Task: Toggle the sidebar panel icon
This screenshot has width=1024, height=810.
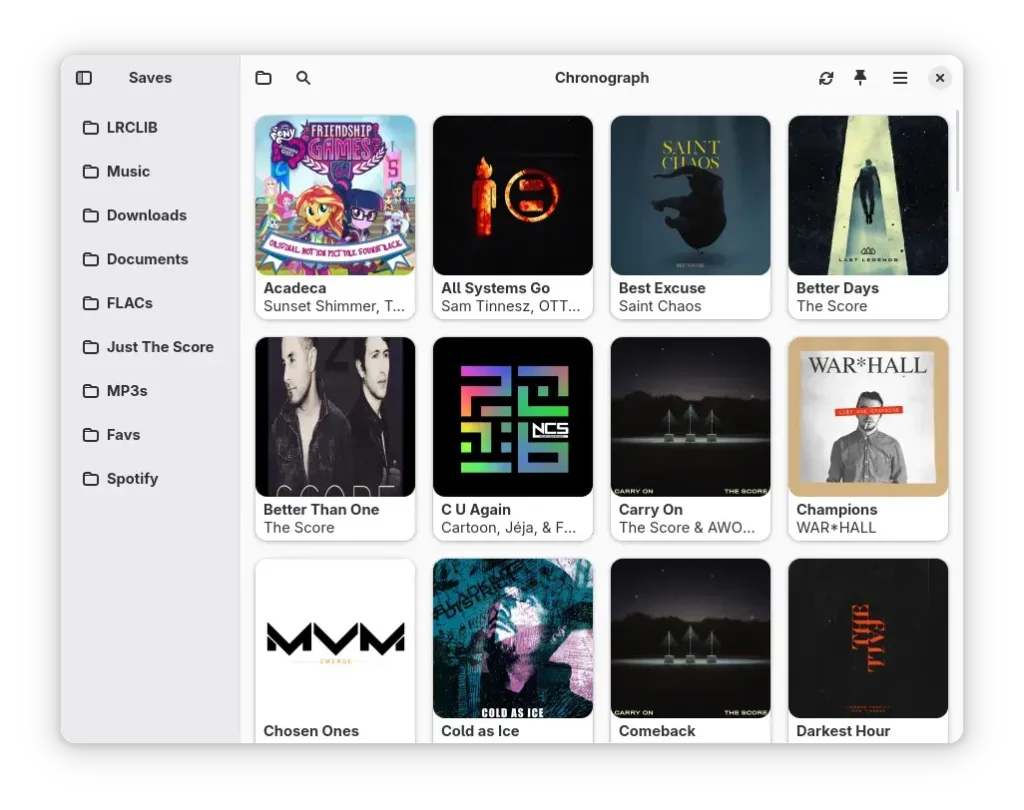Action: pos(84,78)
